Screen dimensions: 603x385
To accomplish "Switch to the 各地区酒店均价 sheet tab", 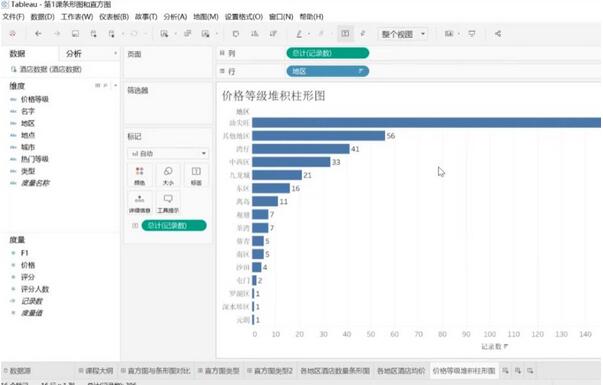I will (401, 371).
